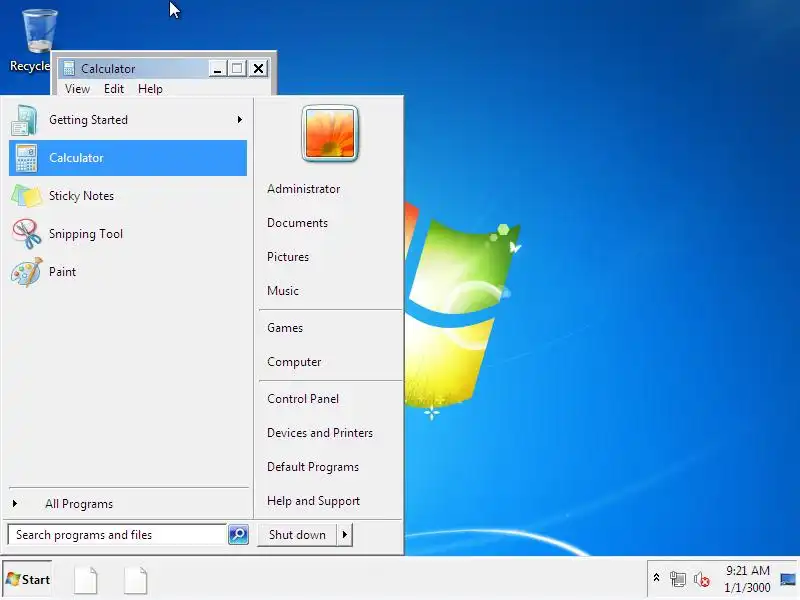Viewport: 800px width, 600px height.
Task: Open Shut down options arrow
Action: pos(345,535)
